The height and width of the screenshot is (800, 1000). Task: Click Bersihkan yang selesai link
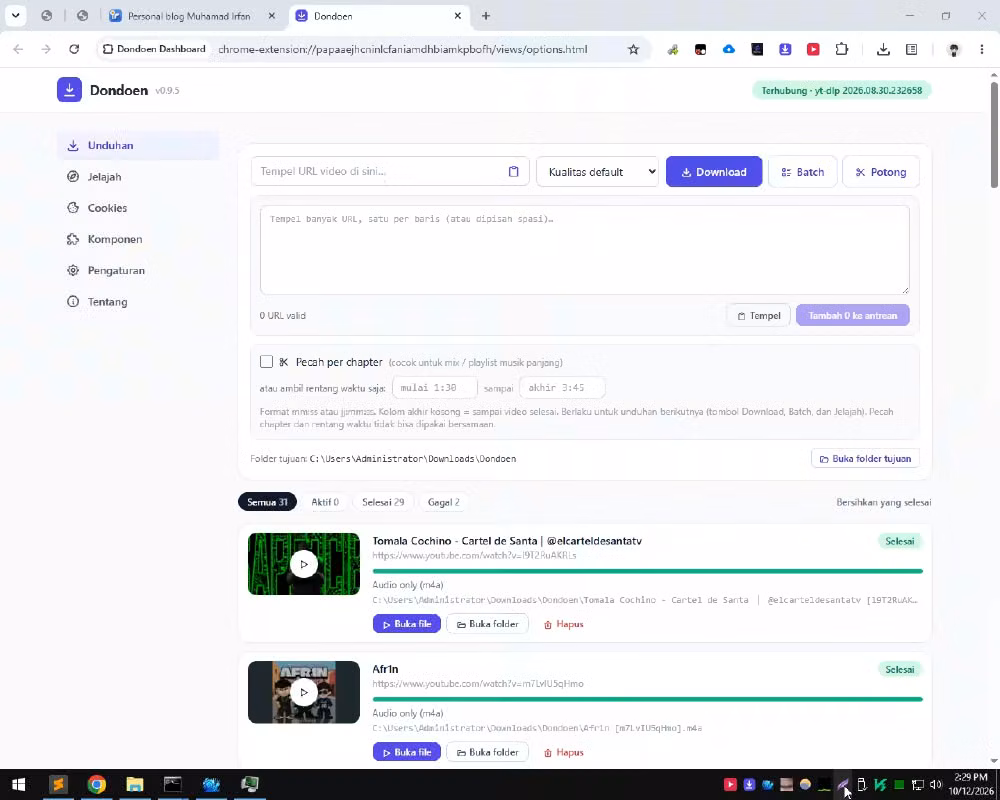point(883,502)
